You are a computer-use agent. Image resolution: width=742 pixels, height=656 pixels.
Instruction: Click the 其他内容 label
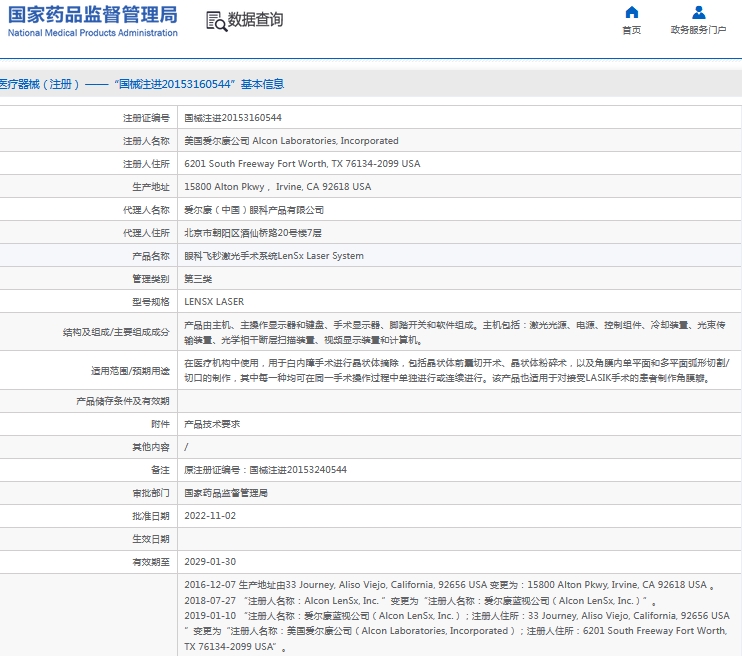pos(151,447)
